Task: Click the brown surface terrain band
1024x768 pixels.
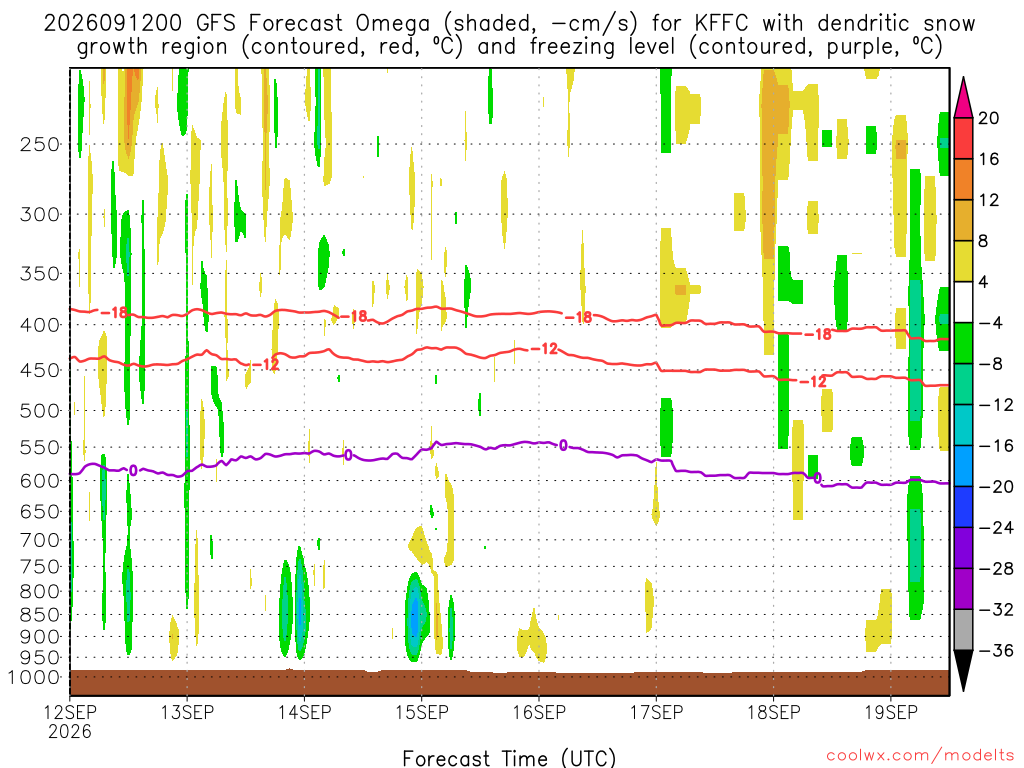Action: click(x=509, y=682)
